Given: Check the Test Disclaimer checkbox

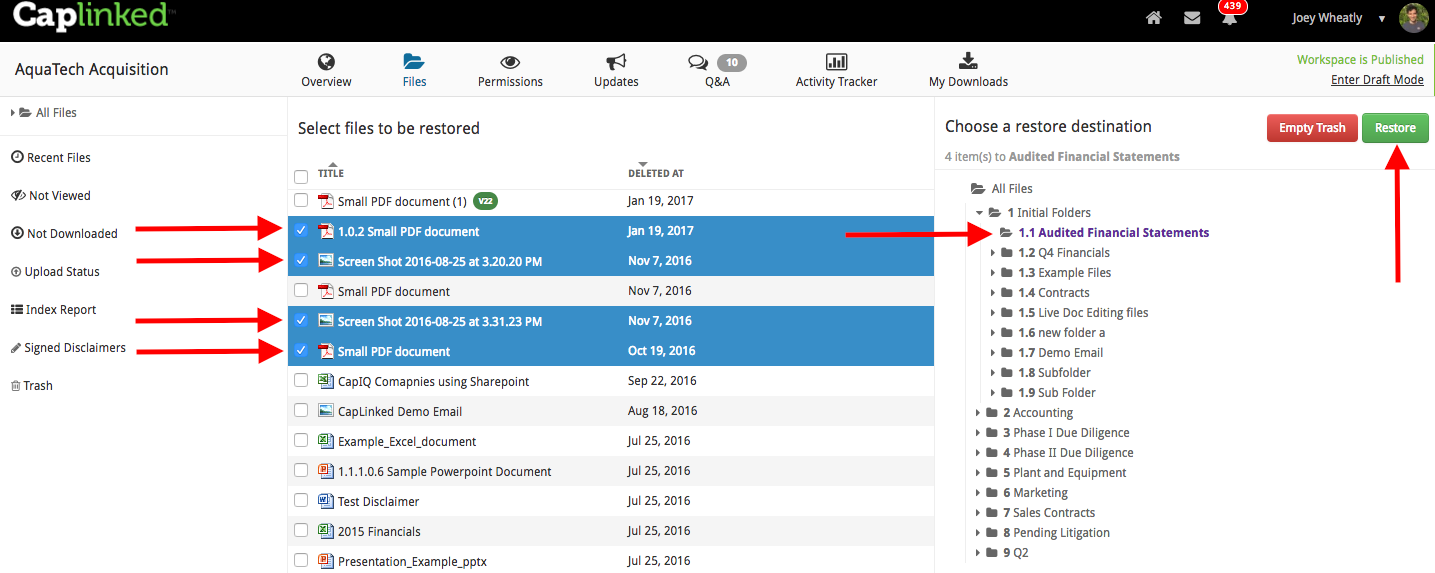Looking at the screenshot, I should 301,501.
